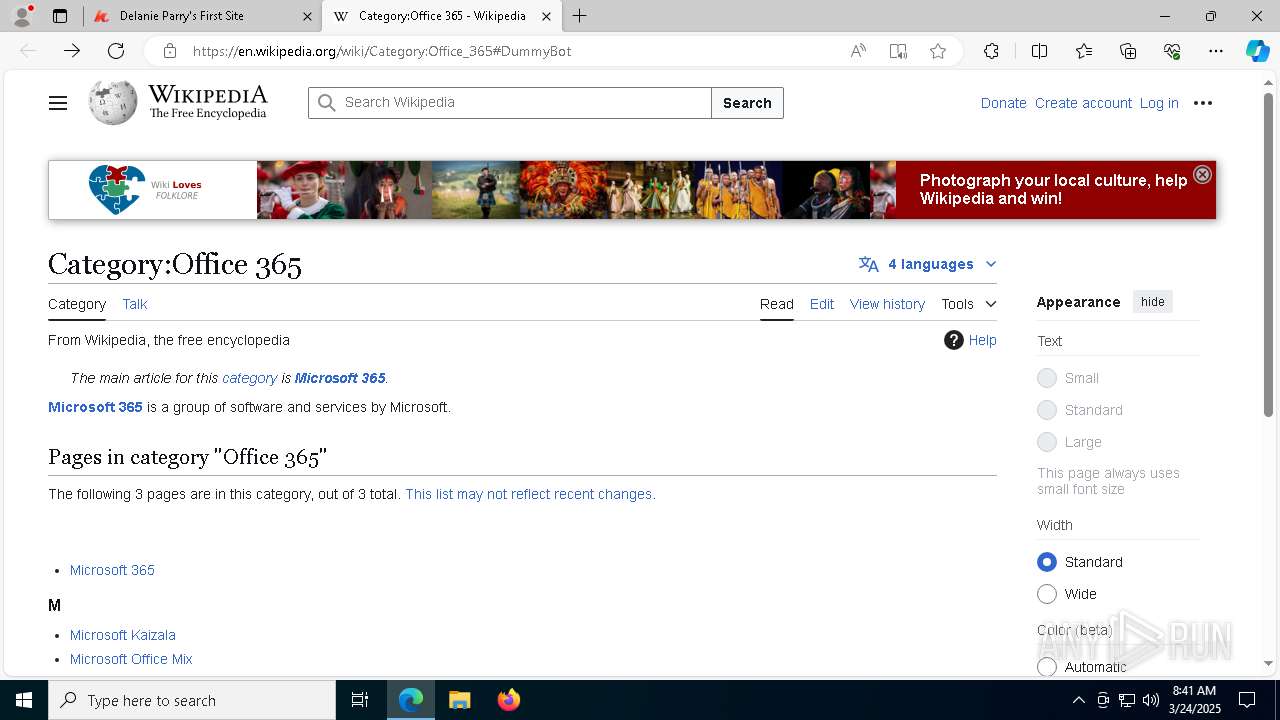The width and height of the screenshot is (1280, 720).
Task: Open the View history tab
Action: (887, 304)
